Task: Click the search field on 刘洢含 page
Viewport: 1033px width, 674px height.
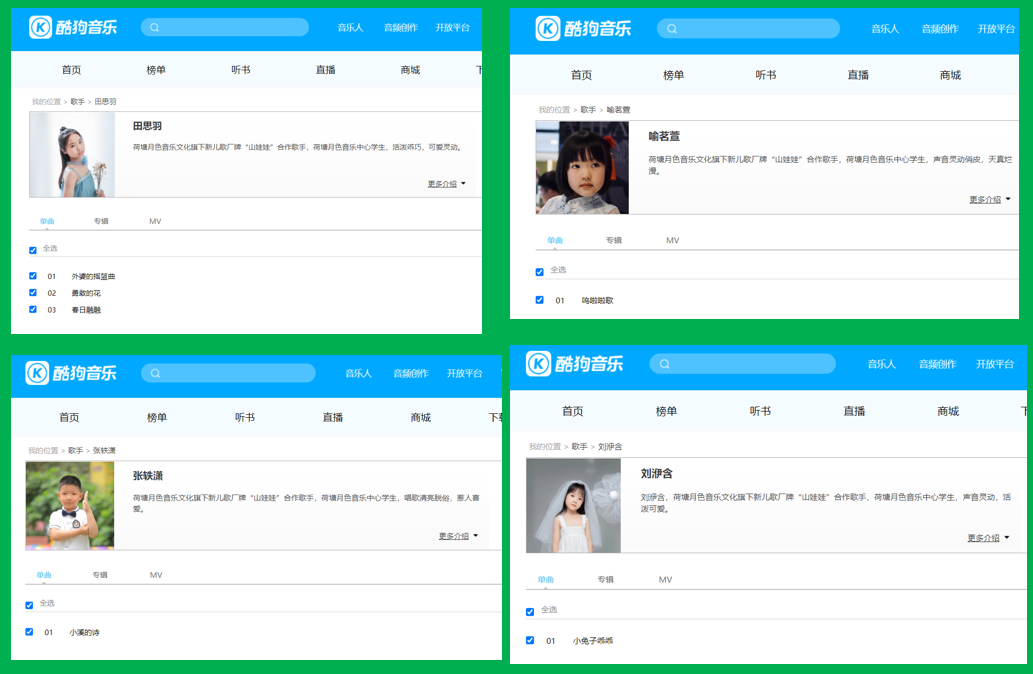Action: [x=742, y=364]
